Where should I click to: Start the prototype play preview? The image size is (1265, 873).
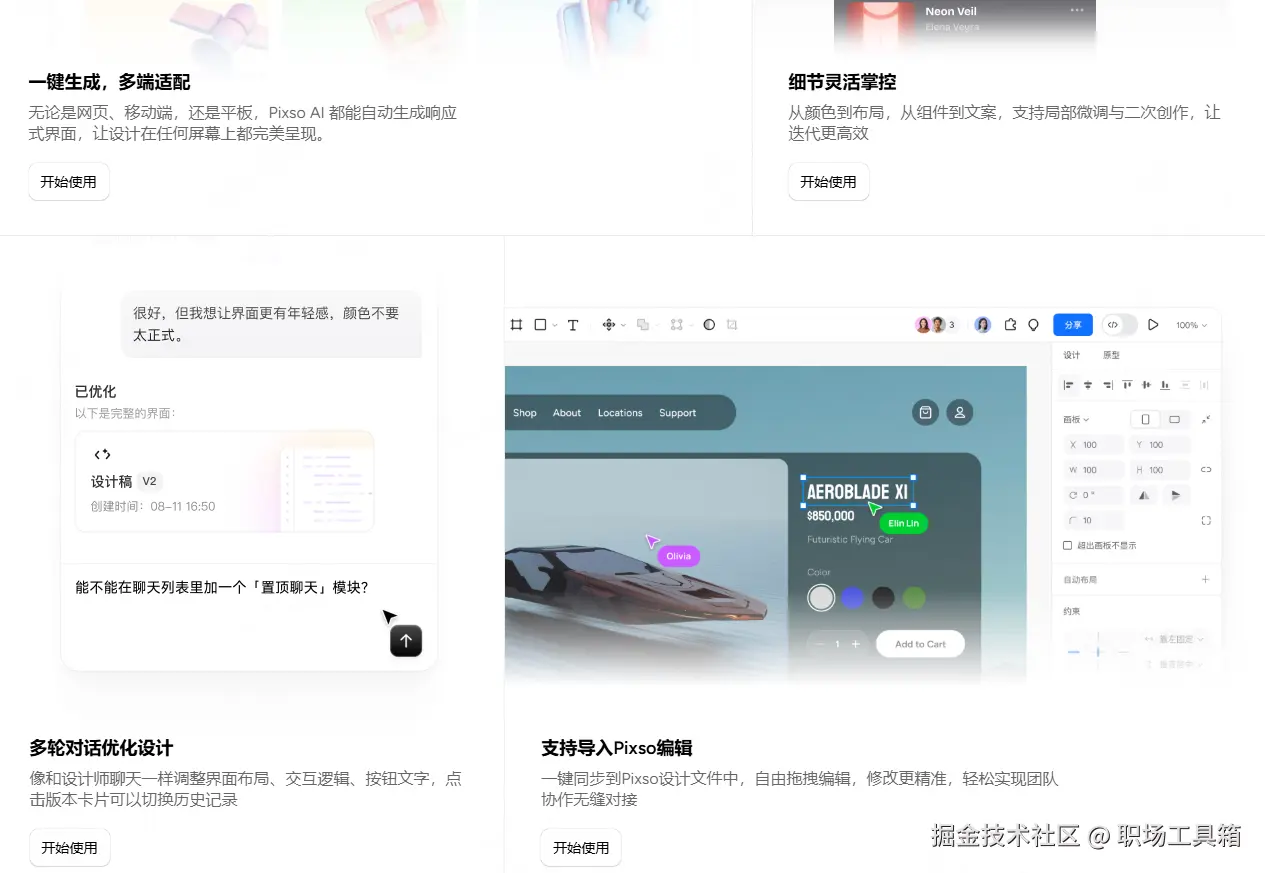pos(1153,325)
